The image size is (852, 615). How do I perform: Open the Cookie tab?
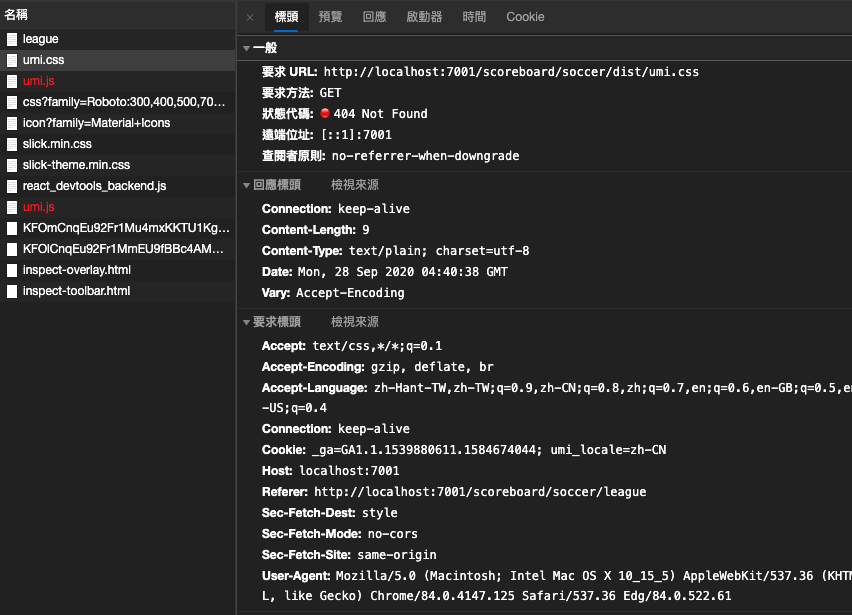(x=525, y=16)
